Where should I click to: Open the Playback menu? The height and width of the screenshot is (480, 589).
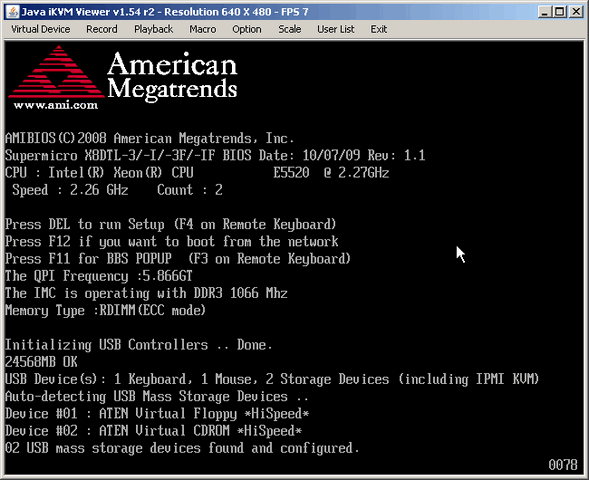click(153, 29)
